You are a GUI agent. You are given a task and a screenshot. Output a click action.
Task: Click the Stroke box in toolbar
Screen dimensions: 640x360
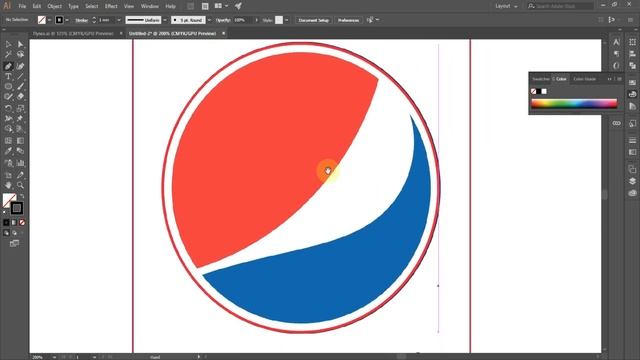17,208
